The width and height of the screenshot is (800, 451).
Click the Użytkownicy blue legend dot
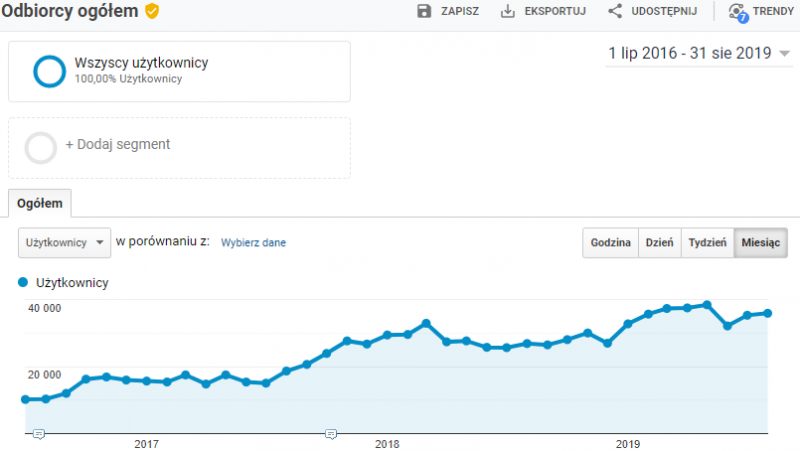[23, 283]
